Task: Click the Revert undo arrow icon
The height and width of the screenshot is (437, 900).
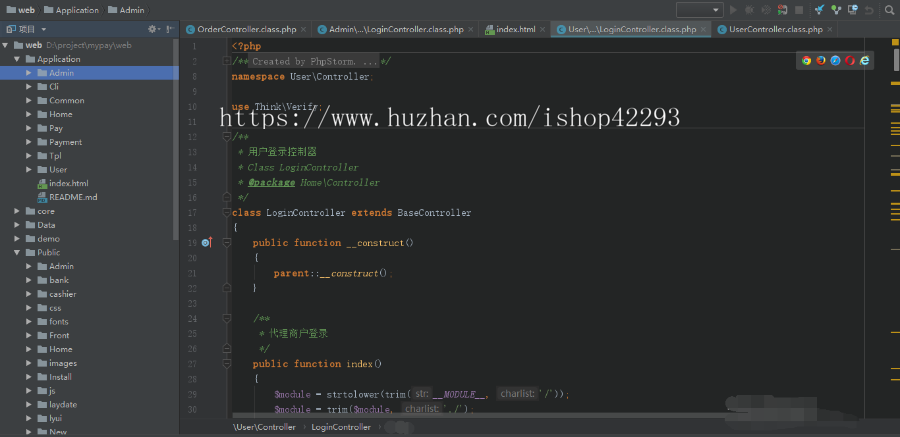Action: pos(869,10)
